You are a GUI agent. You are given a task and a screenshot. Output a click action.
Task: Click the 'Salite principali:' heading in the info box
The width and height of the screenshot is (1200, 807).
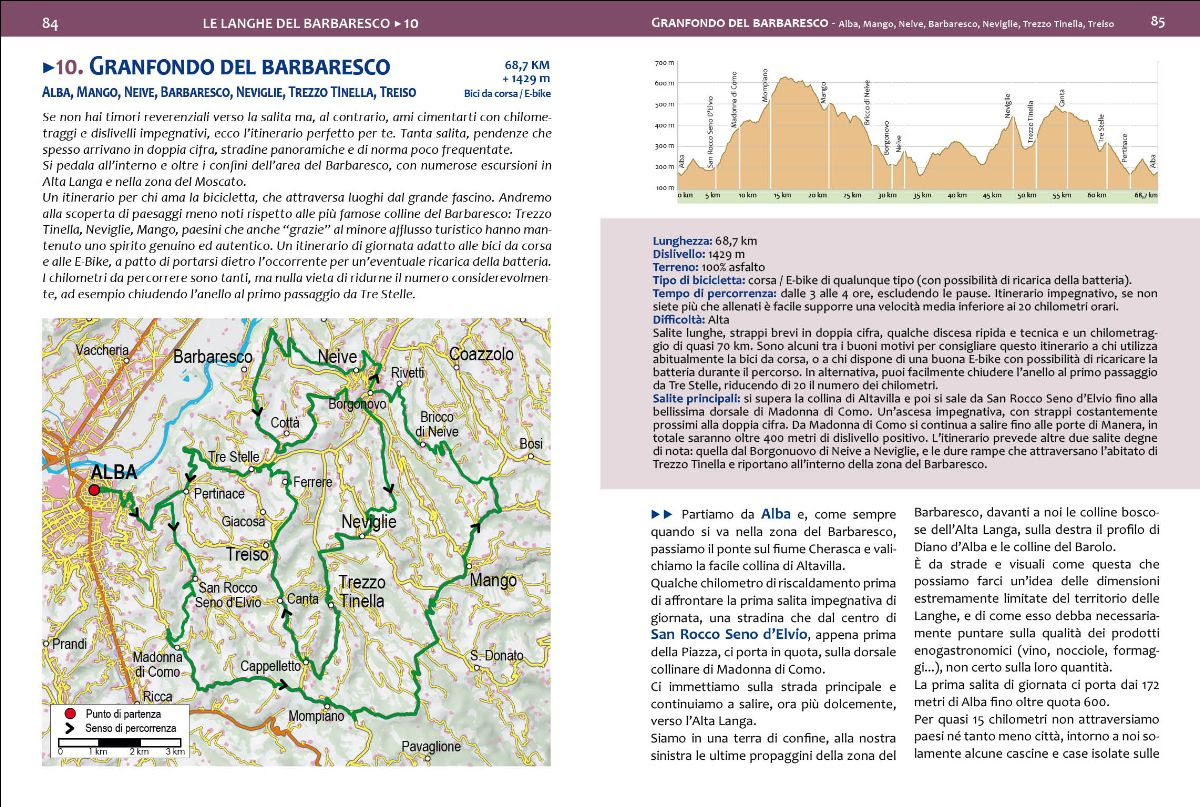point(699,398)
